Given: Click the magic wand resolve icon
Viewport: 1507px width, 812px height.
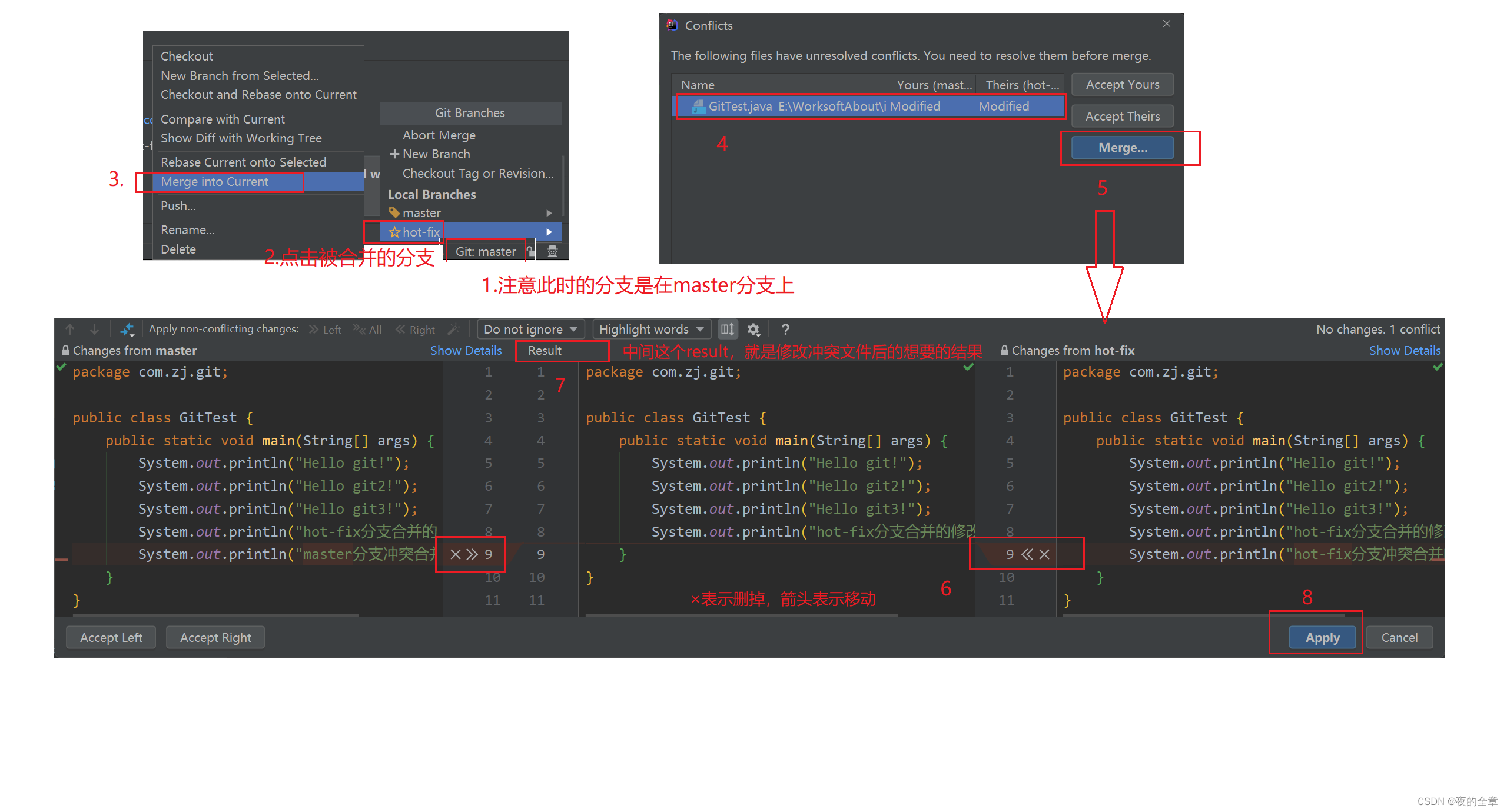Looking at the screenshot, I should tap(453, 329).
